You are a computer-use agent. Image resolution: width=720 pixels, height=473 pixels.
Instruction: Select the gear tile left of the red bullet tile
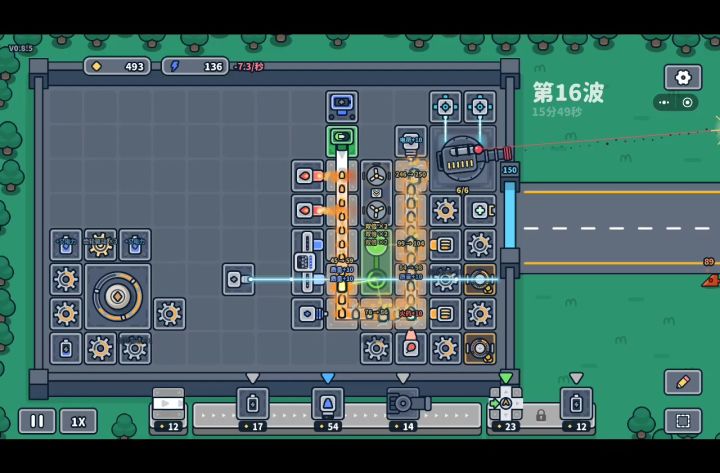[x=376, y=349]
